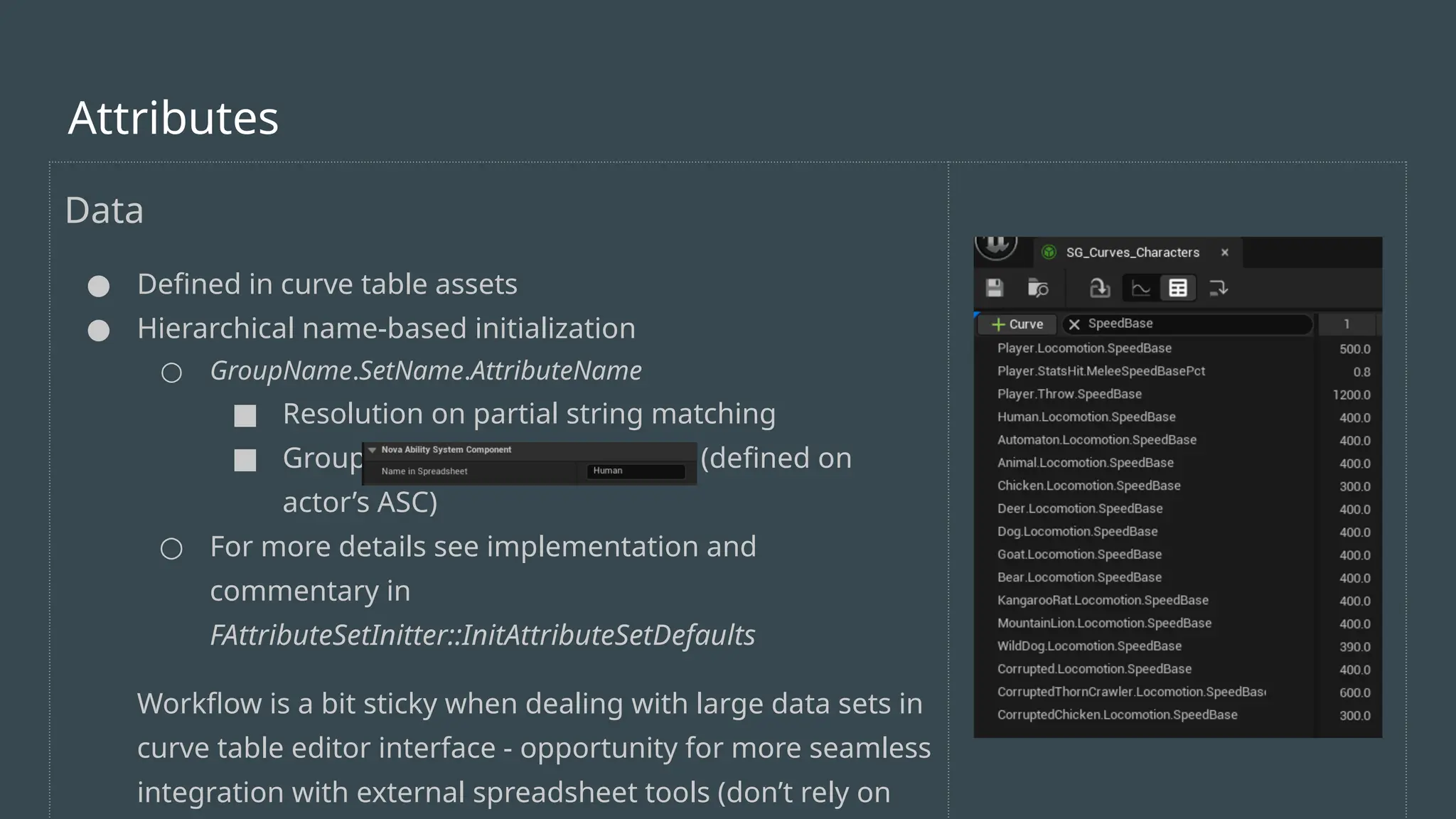Click the 390.0 WildDog value cell

[x=1354, y=647]
